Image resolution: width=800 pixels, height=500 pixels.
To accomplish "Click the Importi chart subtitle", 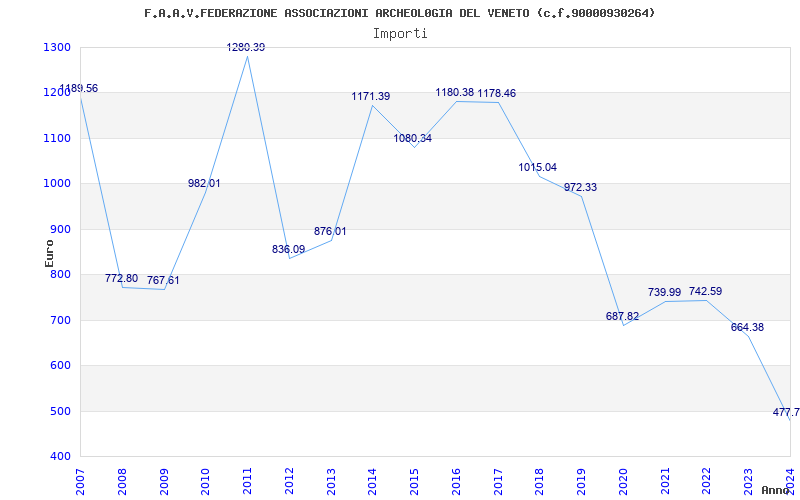I will [x=400, y=34].
